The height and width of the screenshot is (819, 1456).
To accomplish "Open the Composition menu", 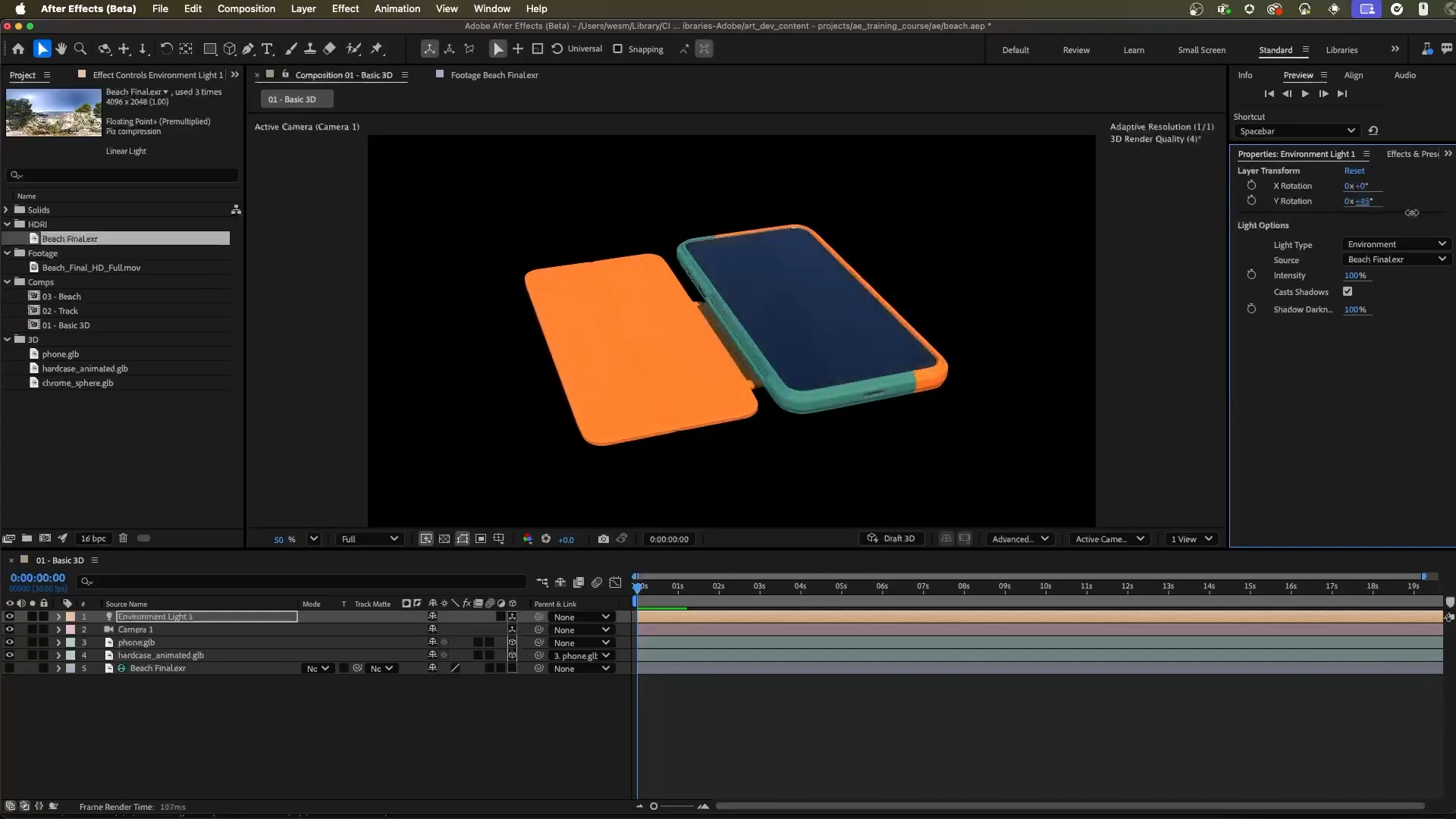I will pyautogui.click(x=246, y=8).
